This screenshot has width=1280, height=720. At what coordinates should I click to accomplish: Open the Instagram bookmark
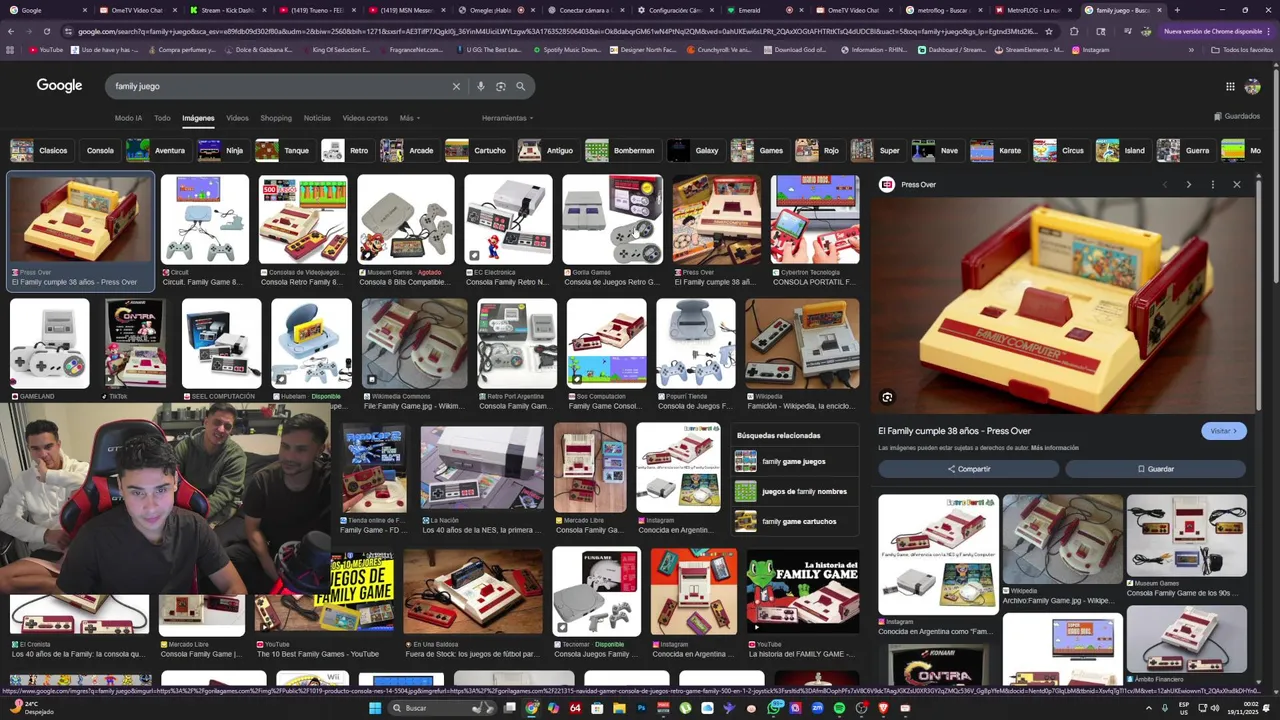pos(1090,50)
